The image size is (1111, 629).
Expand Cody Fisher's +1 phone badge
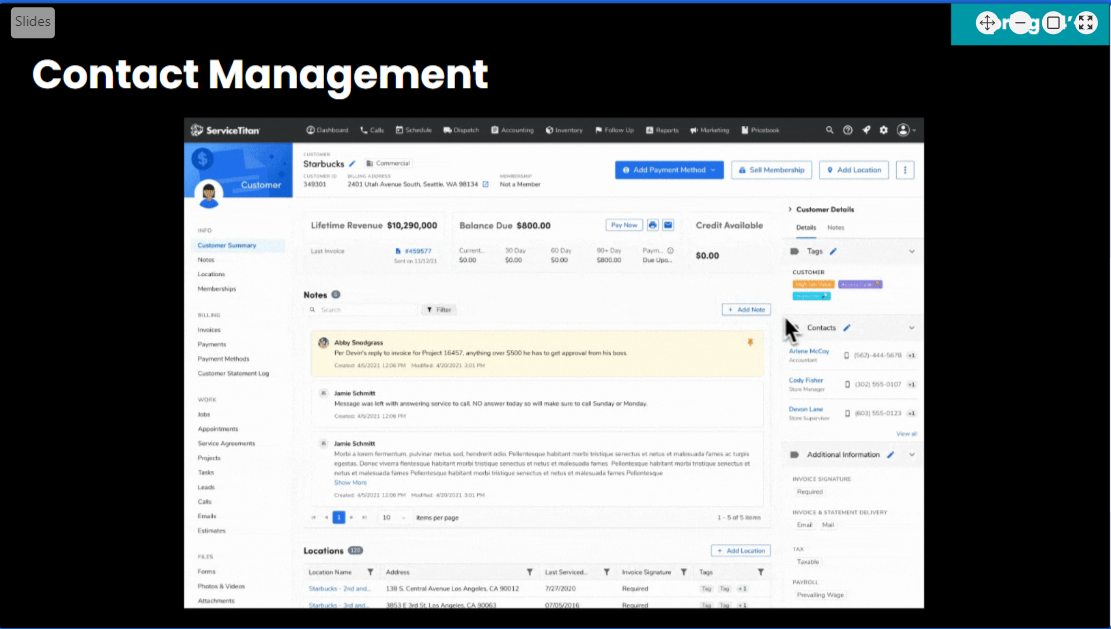(x=911, y=385)
